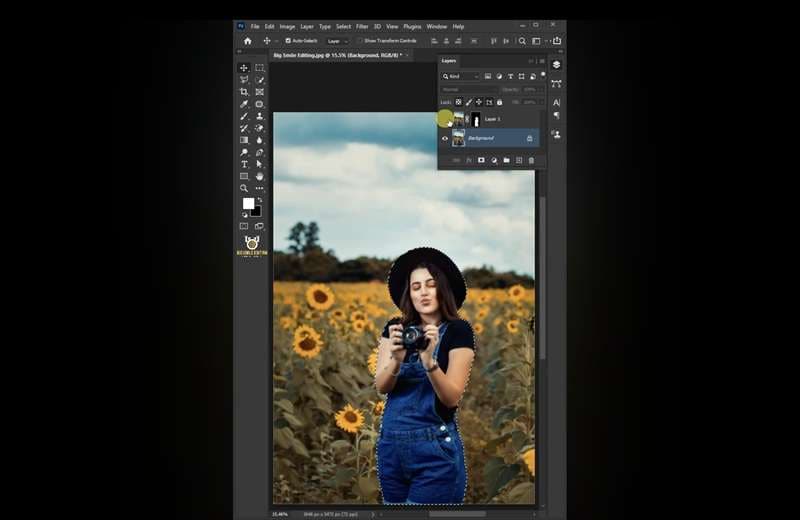Turn layer filtering on or off
Image resolution: width=800 pixels, height=520 pixels.
pos(543,75)
